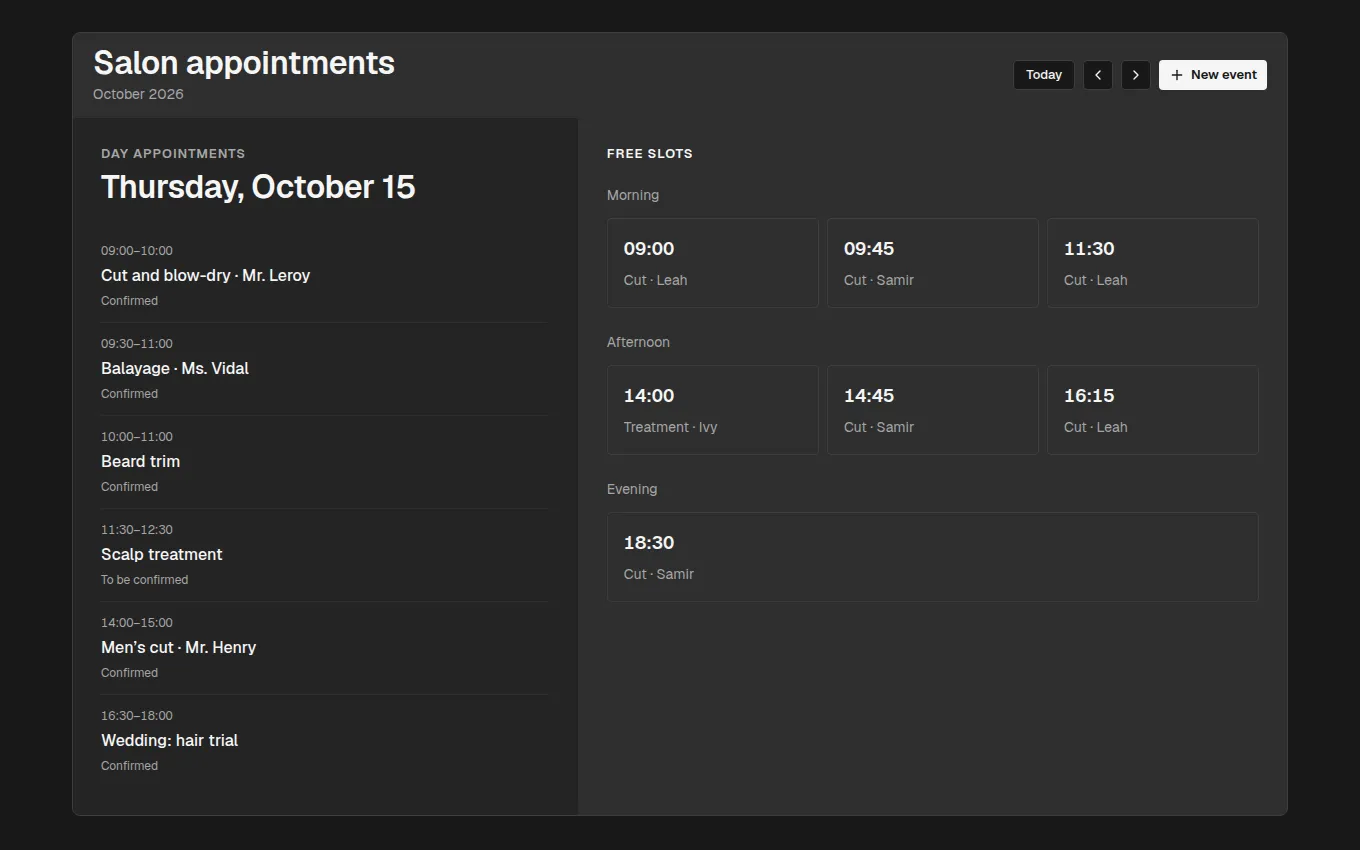Go to the previous day with left chevron

(x=1098, y=75)
